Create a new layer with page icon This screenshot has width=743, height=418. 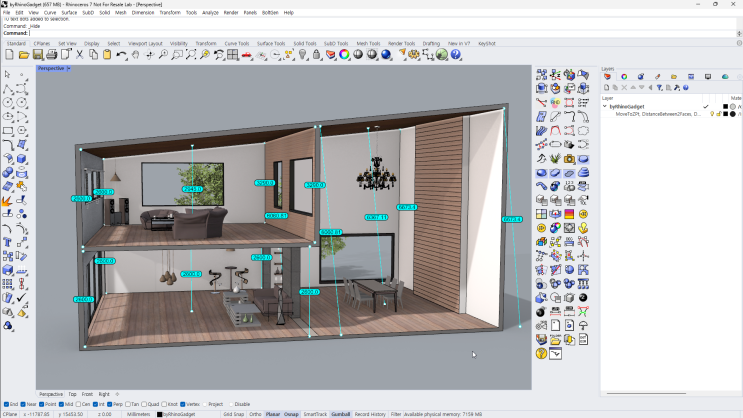coord(607,88)
